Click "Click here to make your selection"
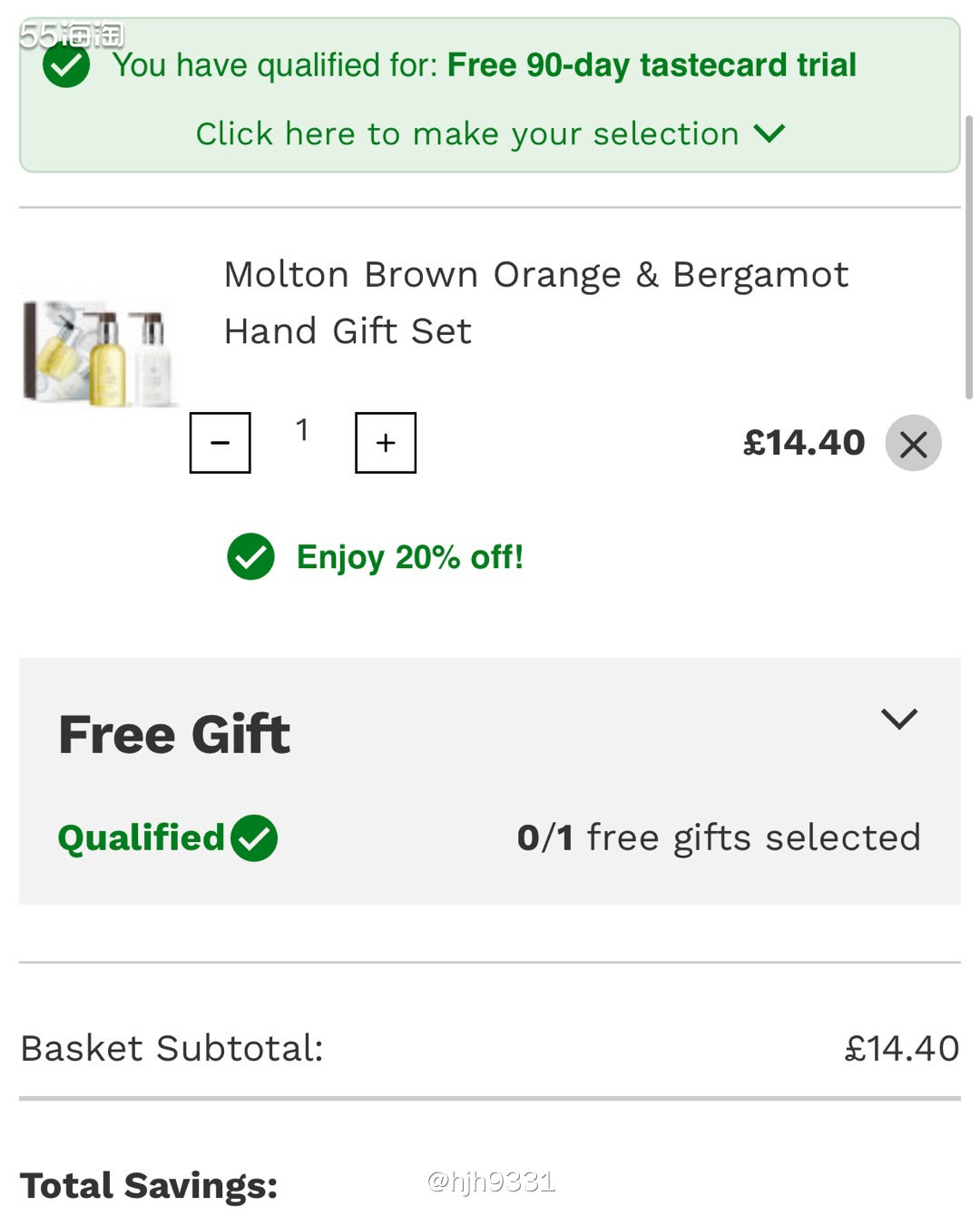Image resolution: width=980 pixels, height=1225 pixels. (467, 134)
